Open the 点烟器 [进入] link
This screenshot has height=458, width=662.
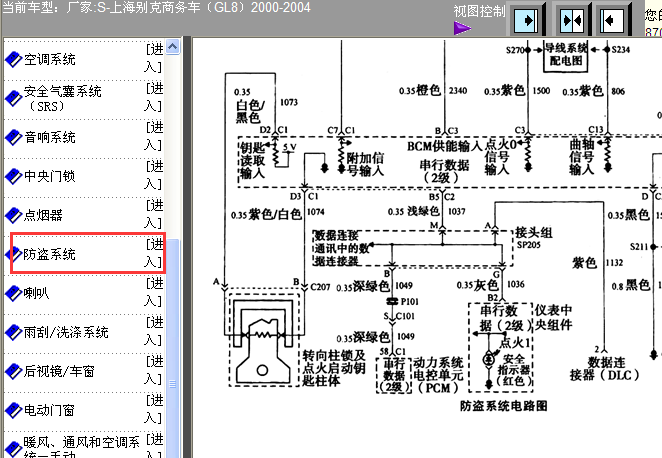[x=154, y=214]
